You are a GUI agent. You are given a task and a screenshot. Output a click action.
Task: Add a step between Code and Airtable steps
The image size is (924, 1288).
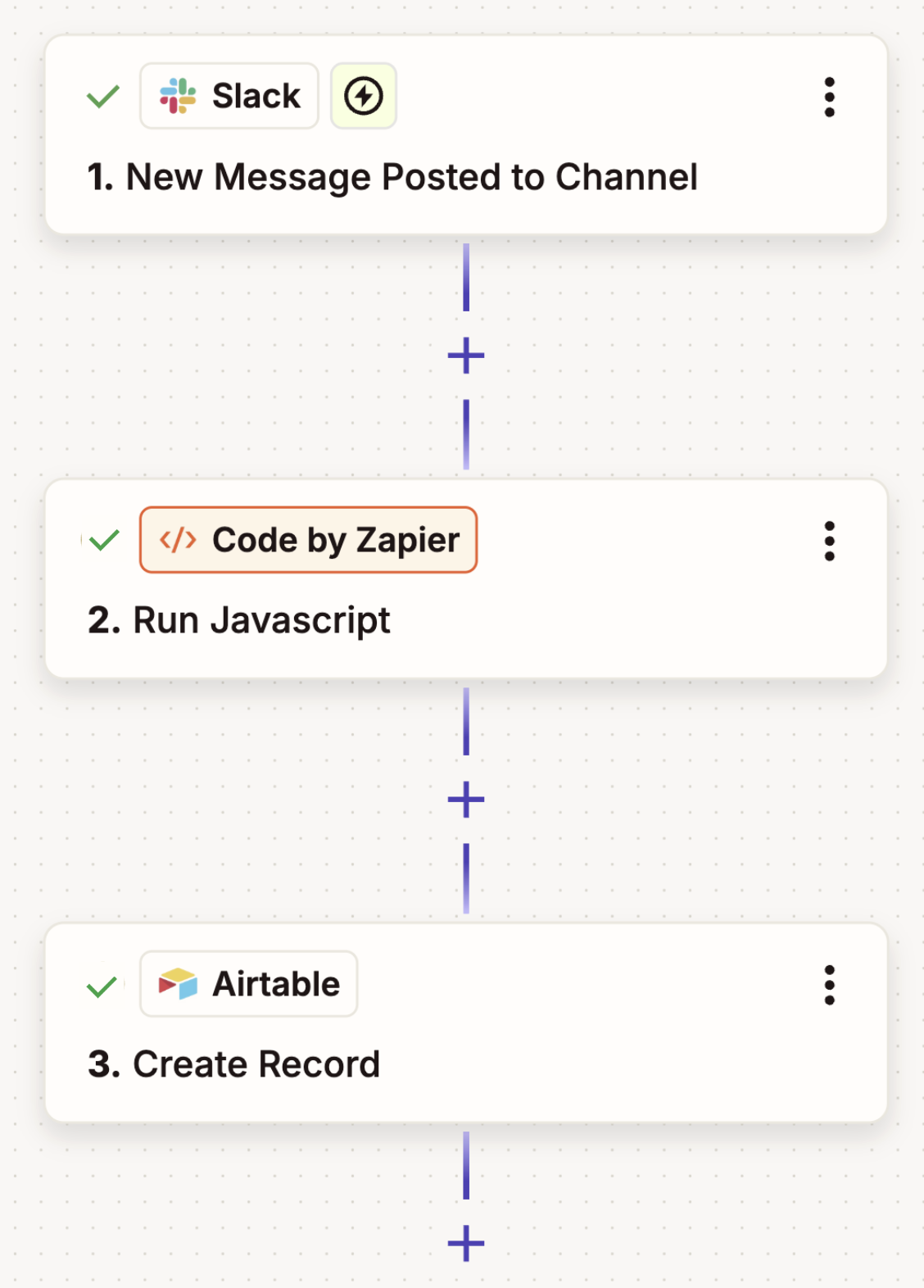click(465, 800)
